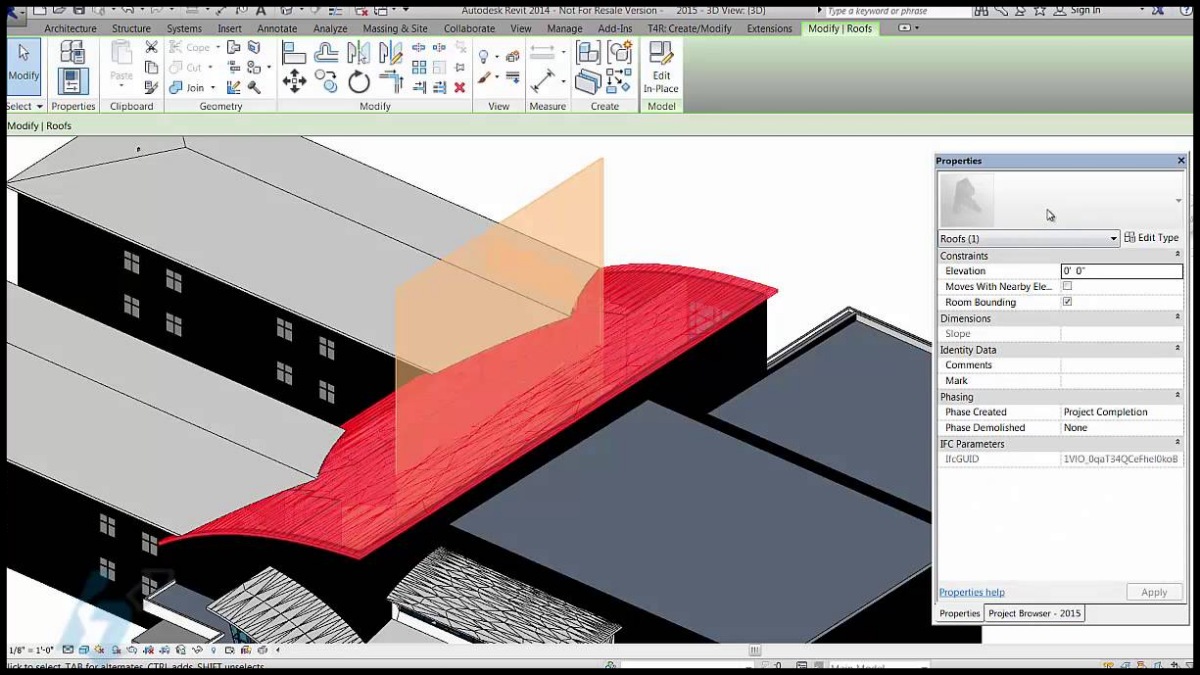Screen dimensions: 1200x675
Task: Open the Properties help link
Action: pyautogui.click(x=971, y=592)
